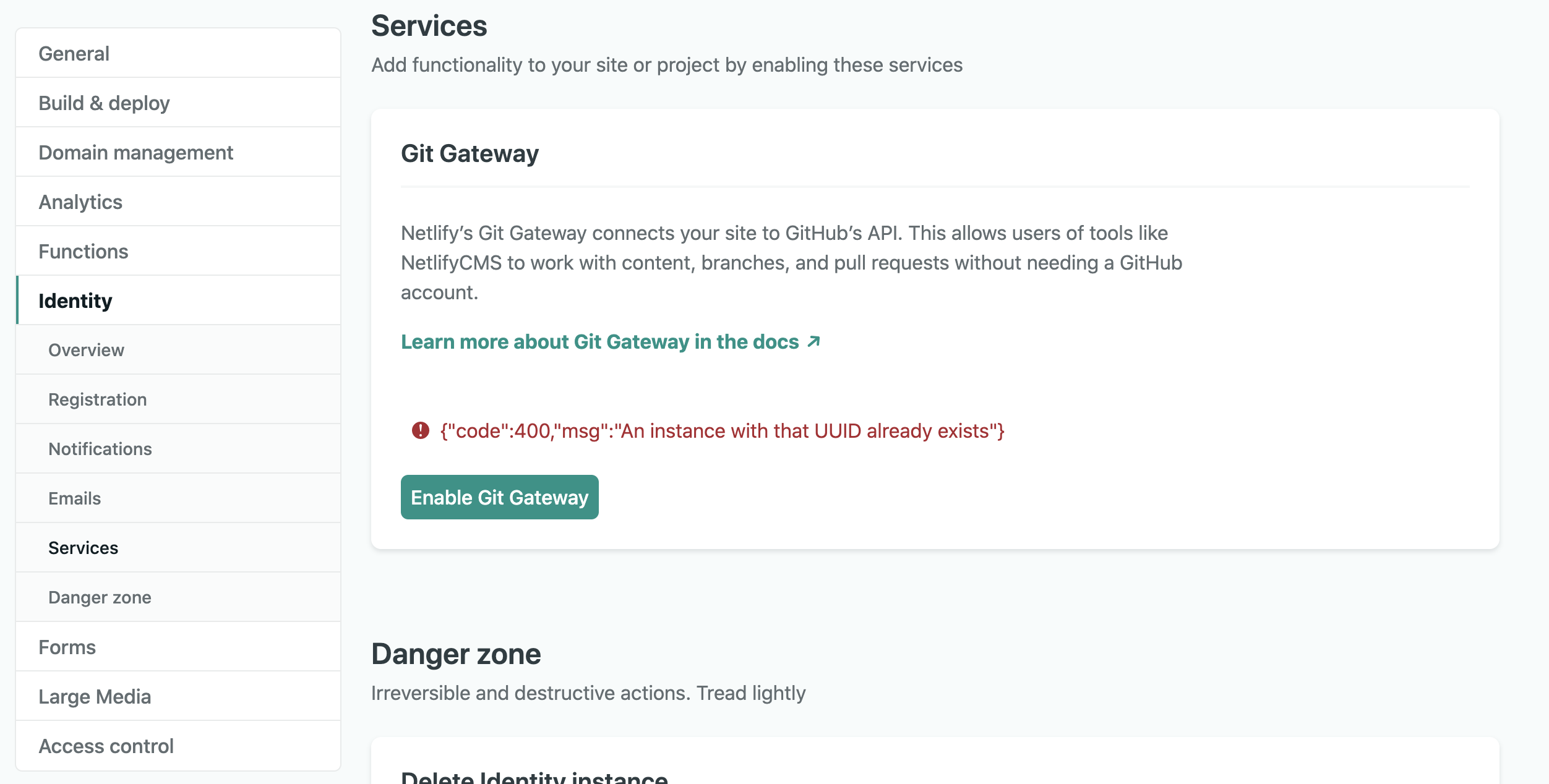1549x784 pixels.
Task: Select Analytics in the sidebar
Action: (178, 202)
